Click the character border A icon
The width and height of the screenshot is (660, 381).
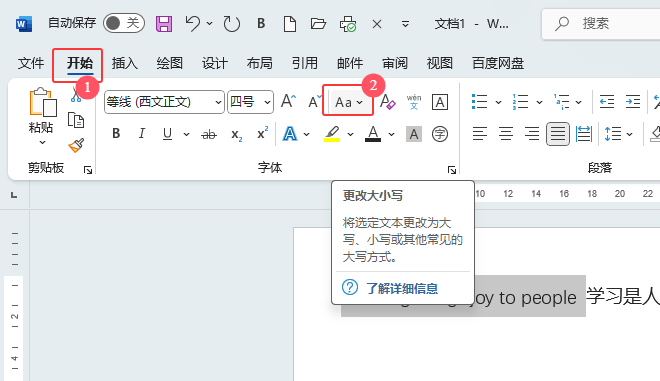(x=440, y=102)
